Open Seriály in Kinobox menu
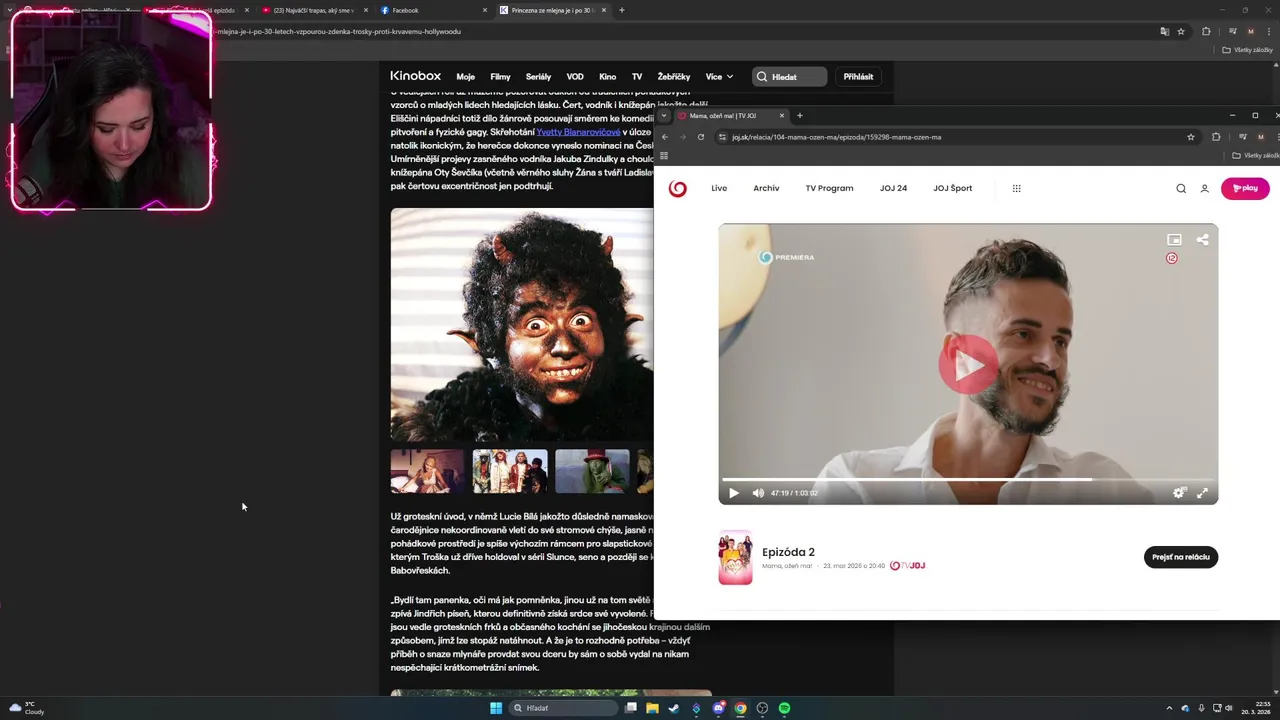This screenshot has height=720, width=1280. point(538,77)
